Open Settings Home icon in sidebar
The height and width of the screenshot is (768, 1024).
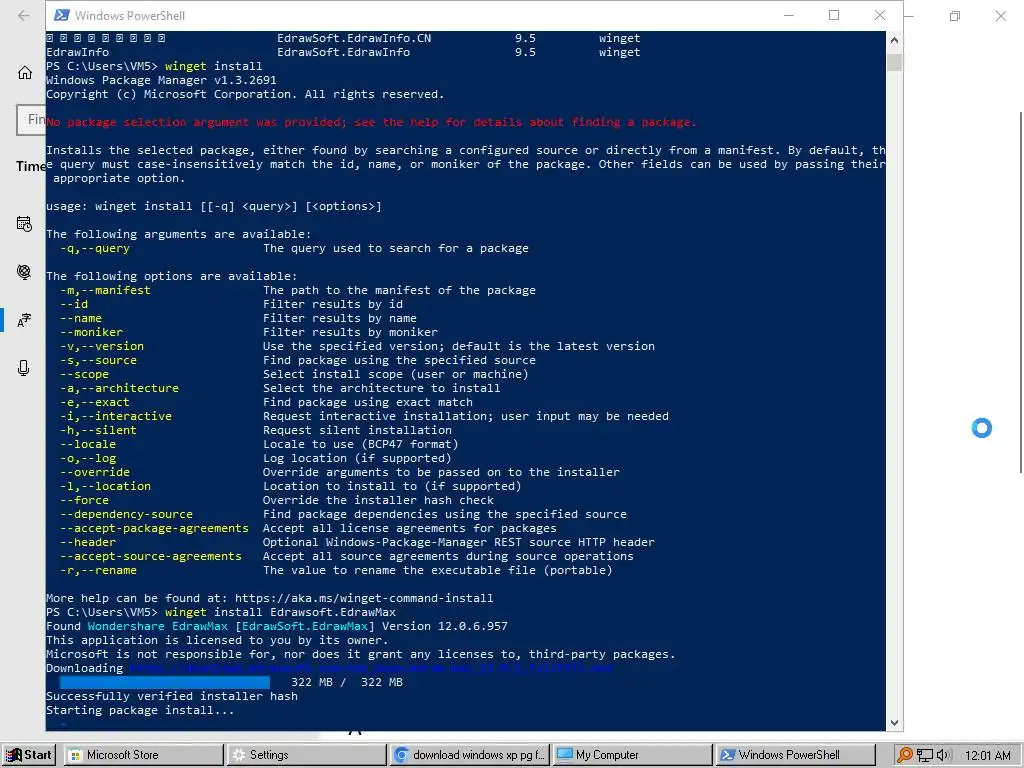click(25, 72)
